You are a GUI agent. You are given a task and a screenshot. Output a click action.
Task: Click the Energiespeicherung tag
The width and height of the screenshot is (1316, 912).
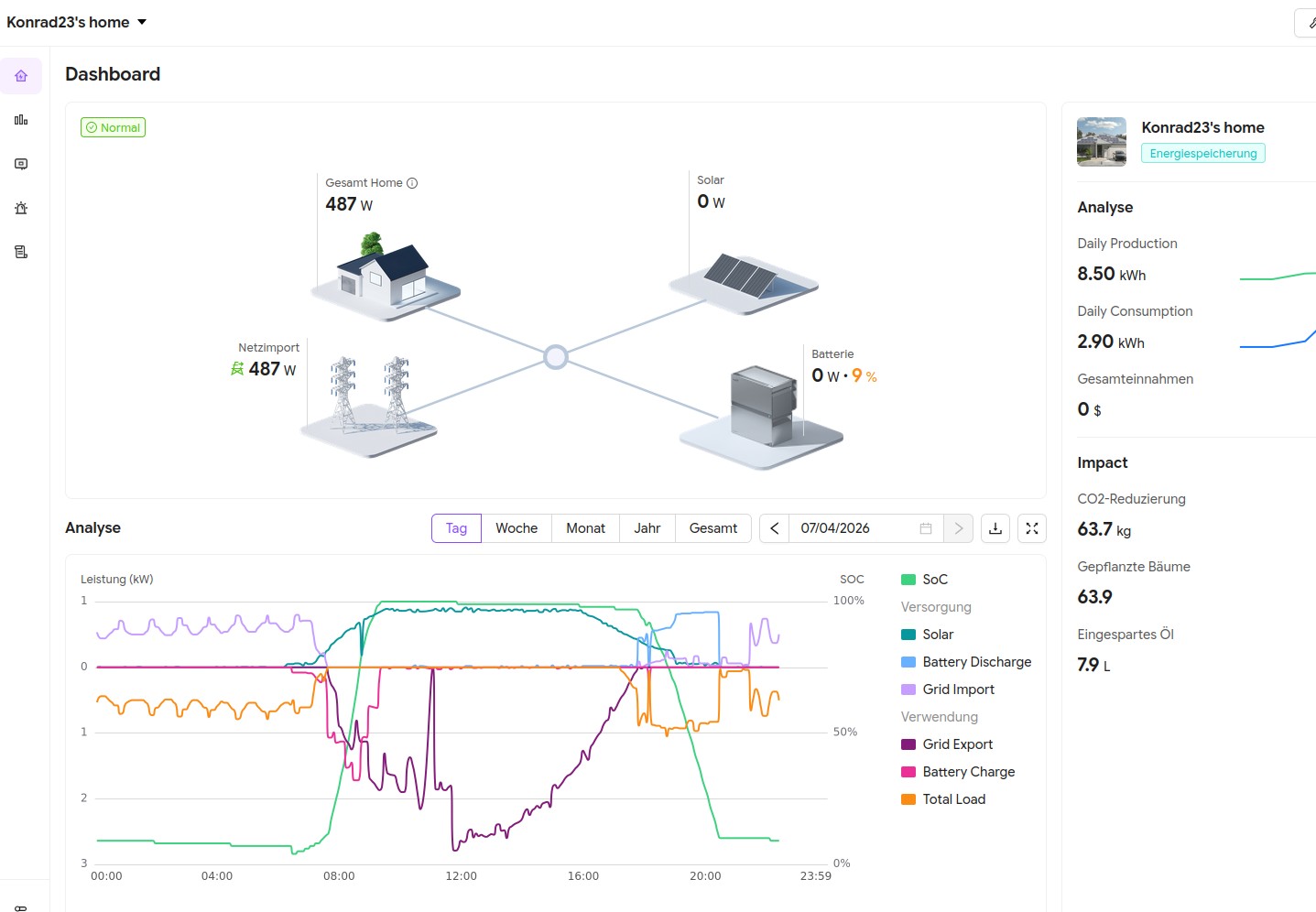pyautogui.click(x=1202, y=154)
